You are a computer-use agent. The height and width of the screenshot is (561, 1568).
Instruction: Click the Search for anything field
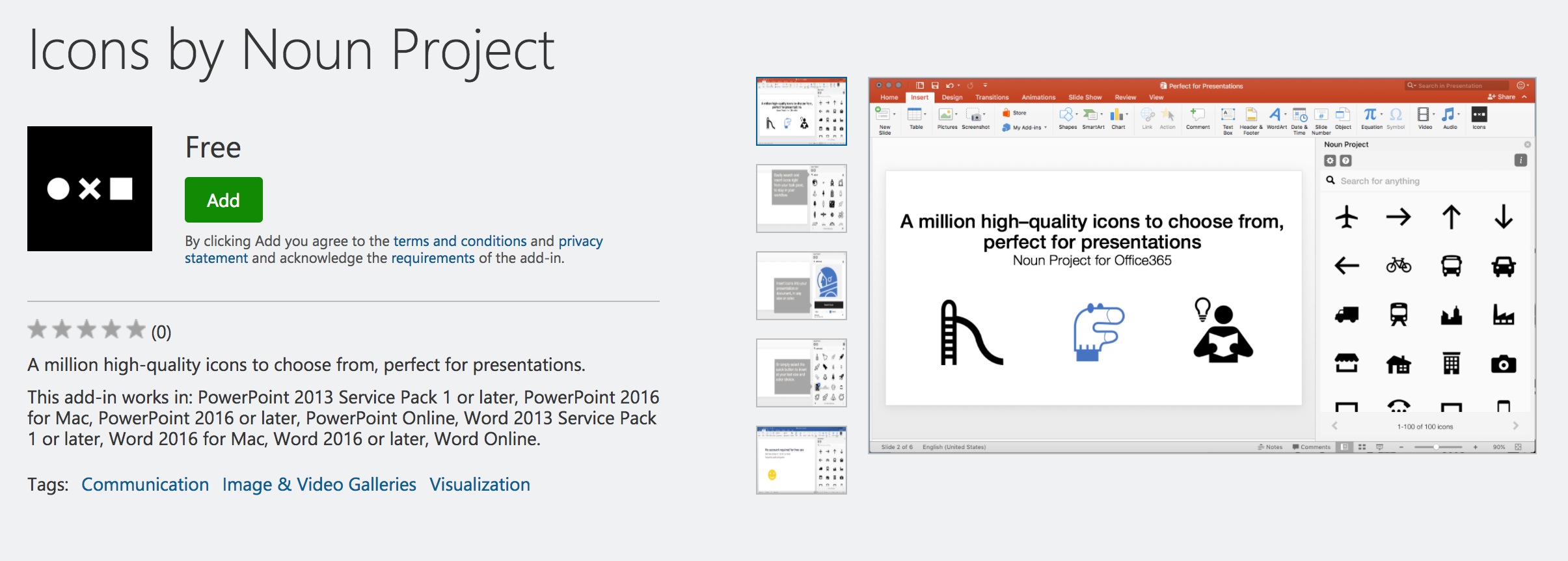[x=1425, y=181]
